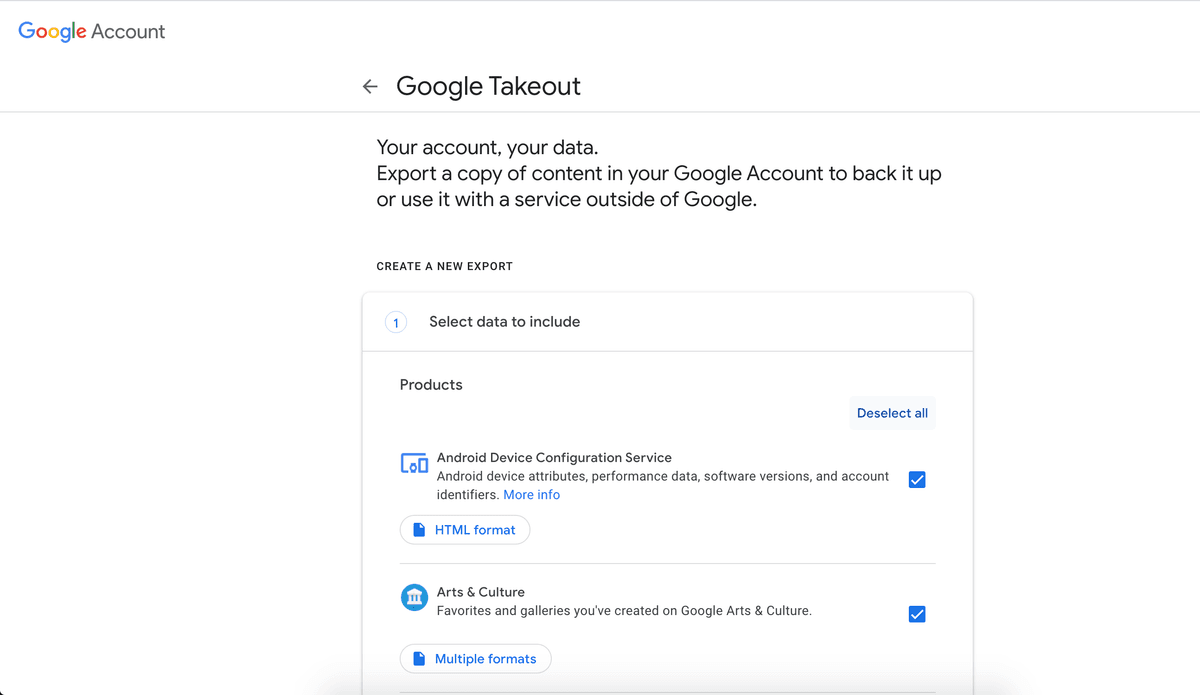
Task: Open the HTML format options
Action: [465, 530]
